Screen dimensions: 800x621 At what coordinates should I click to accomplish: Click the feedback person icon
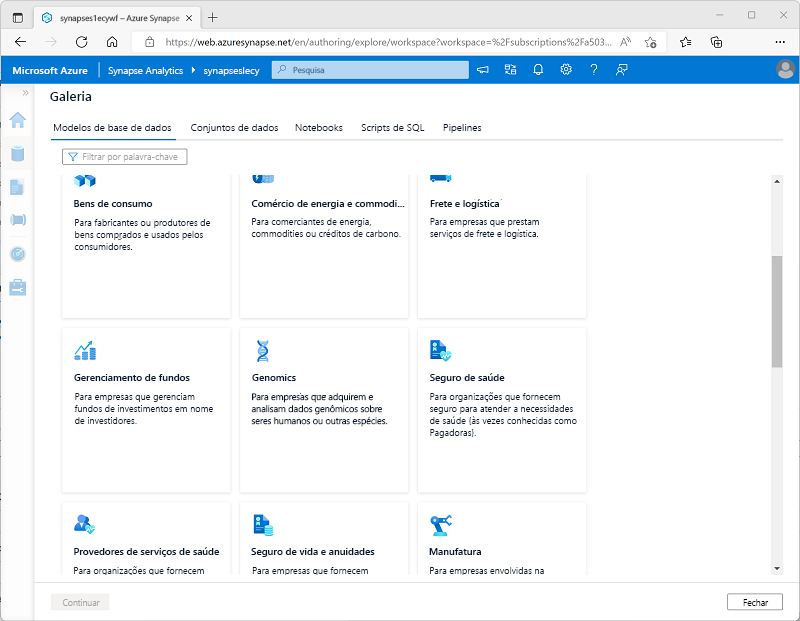621,70
